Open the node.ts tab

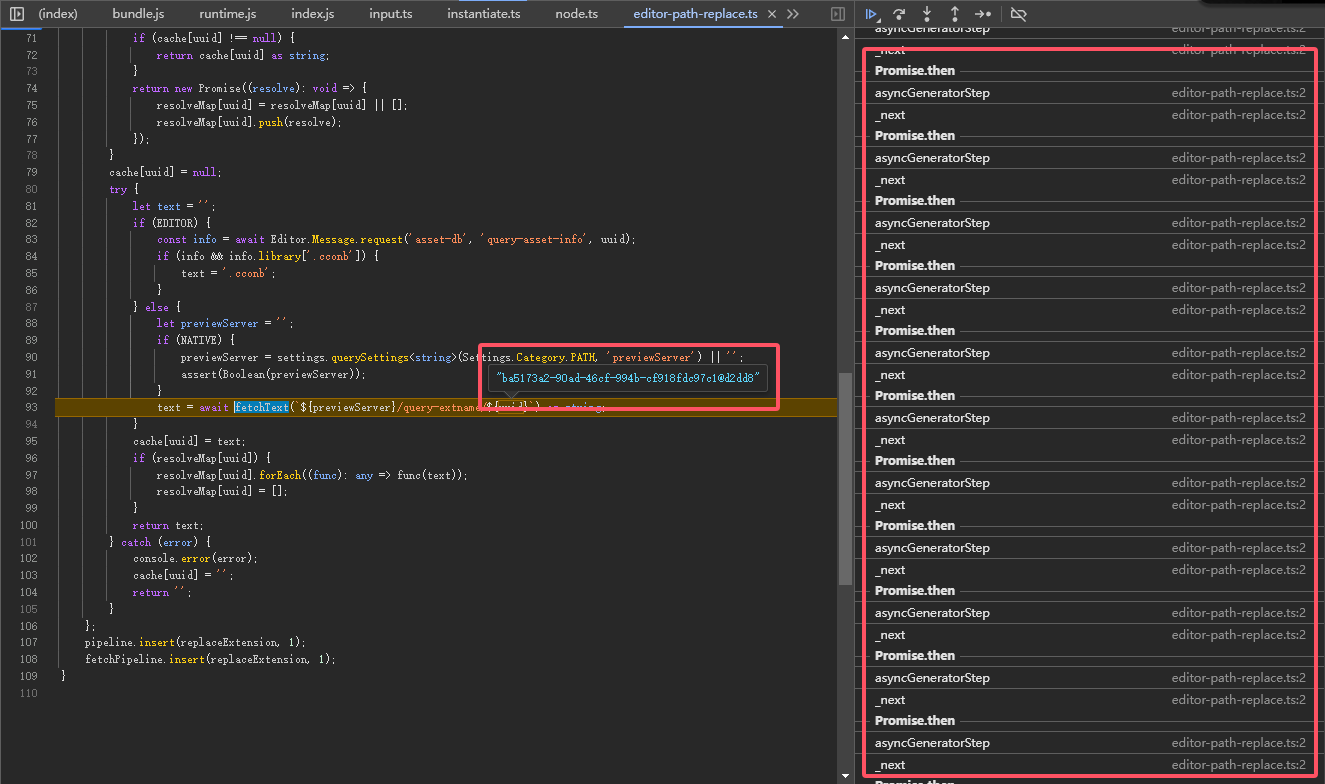click(576, 14)
